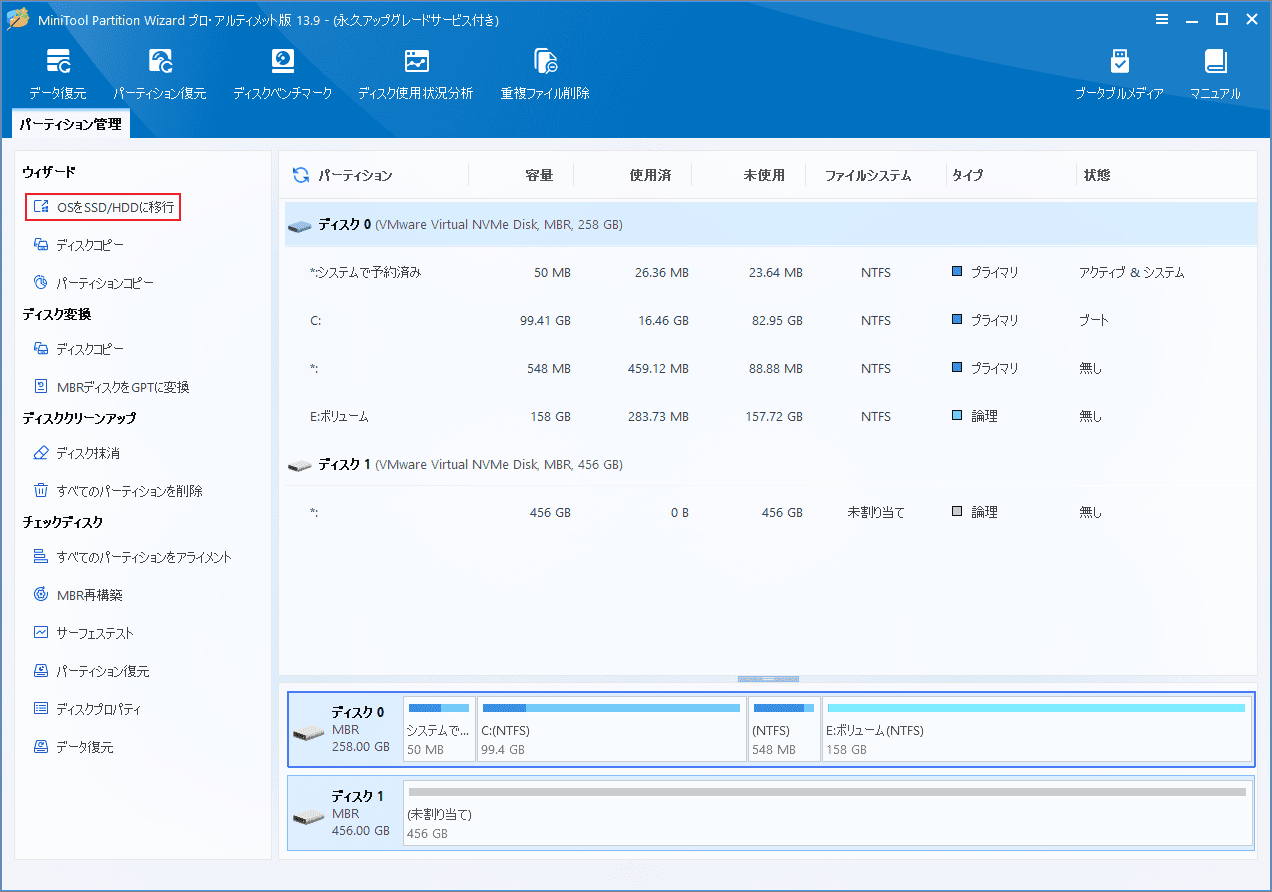Select the E:ボリューム(NTFS) block in disk map
The image size is (1272, 892).
pyautogui.click(x=1037, y=729)
